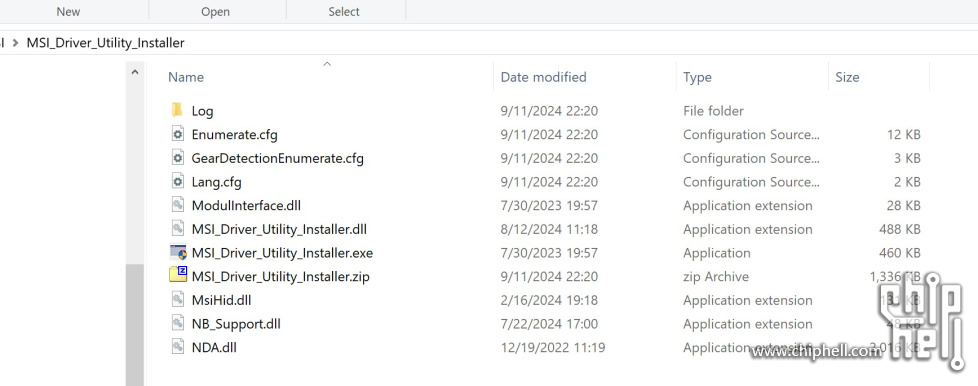Select the MsiHid.dll file icon
The height and width of the screenshot is (386, 978).
(x=178, y=300)
